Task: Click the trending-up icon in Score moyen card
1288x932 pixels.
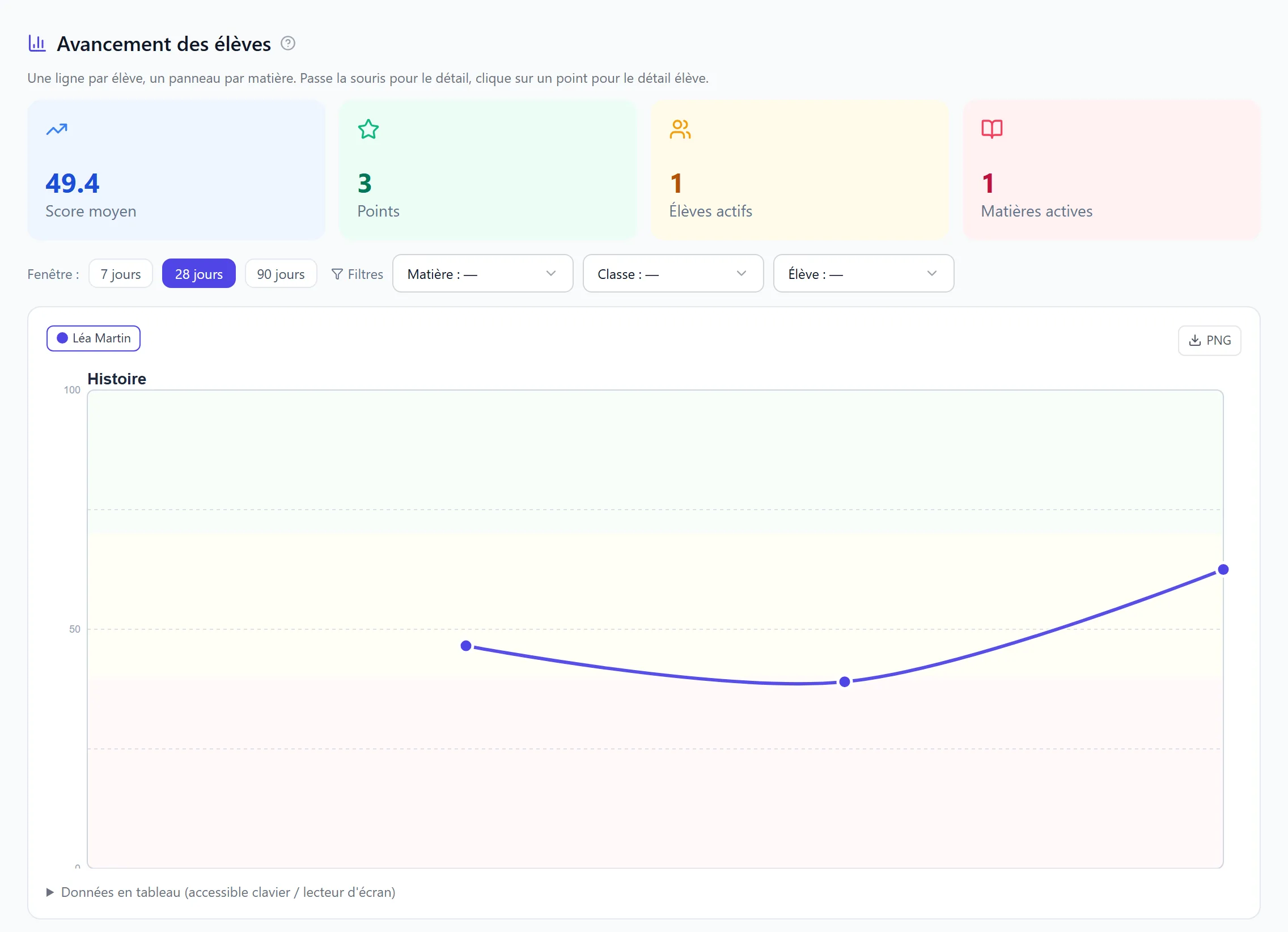Action: 56,129
